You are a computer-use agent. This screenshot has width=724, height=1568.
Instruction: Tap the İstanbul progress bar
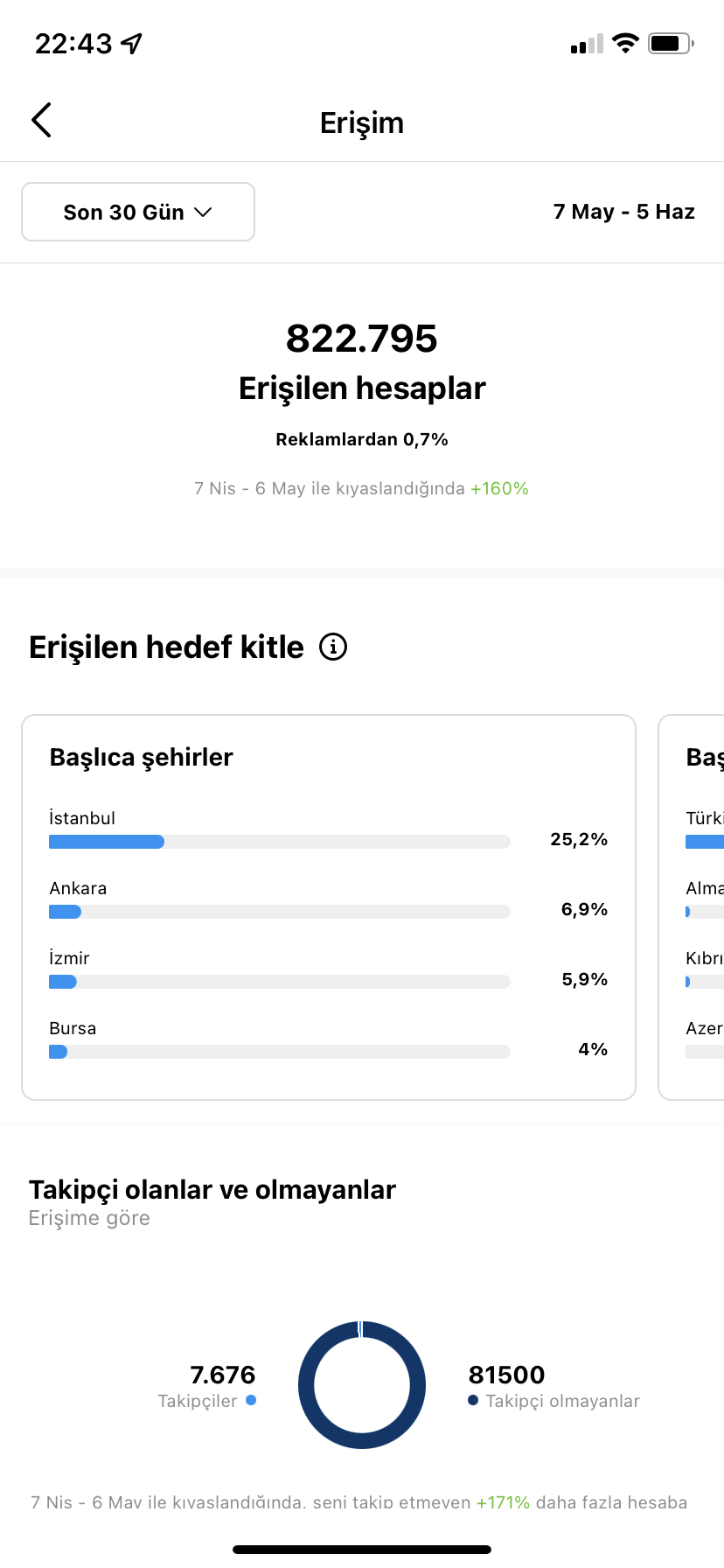click(280, 842)
